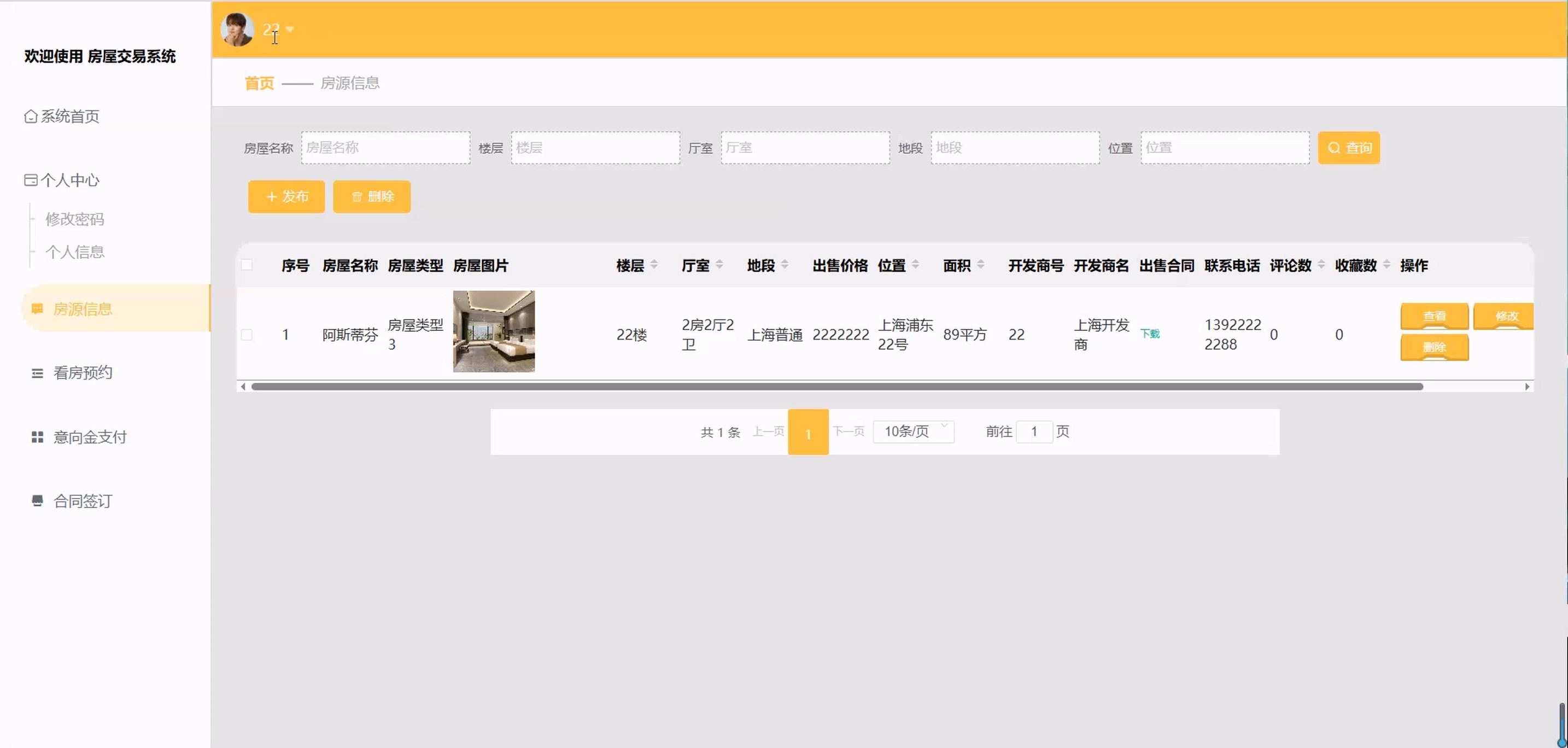
Task: Open the username 22 dropdown arrow
Action: tap(290, 29)
